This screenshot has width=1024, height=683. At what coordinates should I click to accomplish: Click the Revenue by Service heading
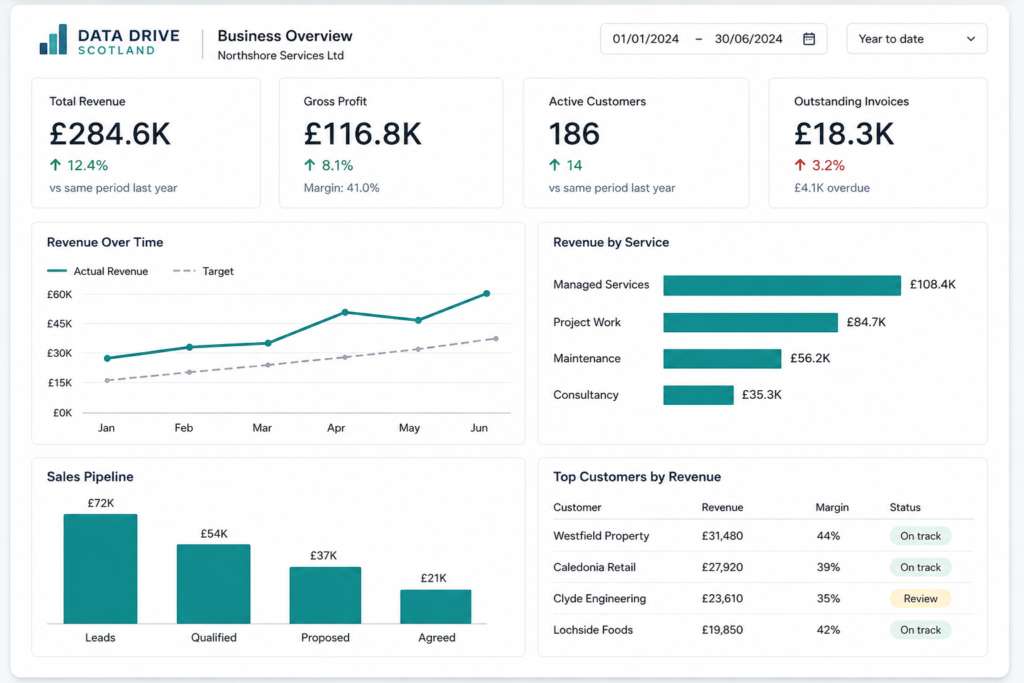[x=611, y=242]
